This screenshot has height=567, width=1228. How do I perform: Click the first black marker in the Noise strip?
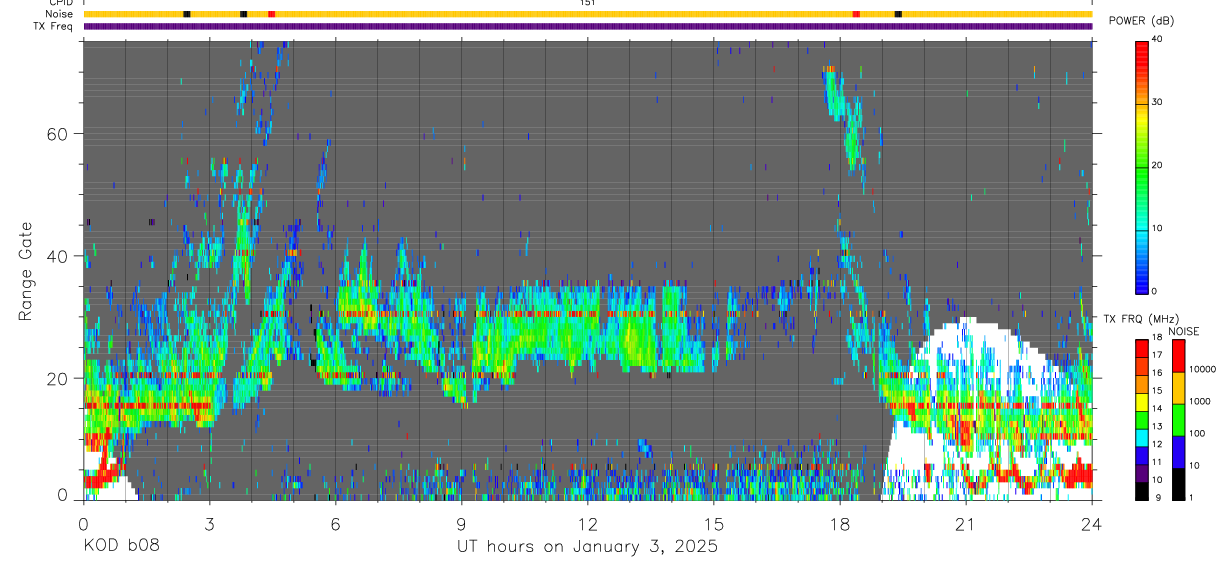[x=187, y=14]
